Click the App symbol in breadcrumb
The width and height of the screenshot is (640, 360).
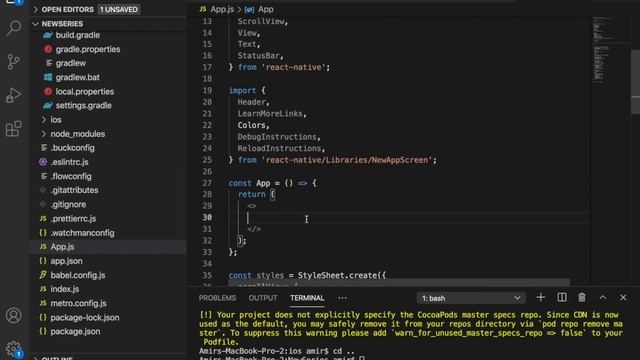tap(266, 9)
